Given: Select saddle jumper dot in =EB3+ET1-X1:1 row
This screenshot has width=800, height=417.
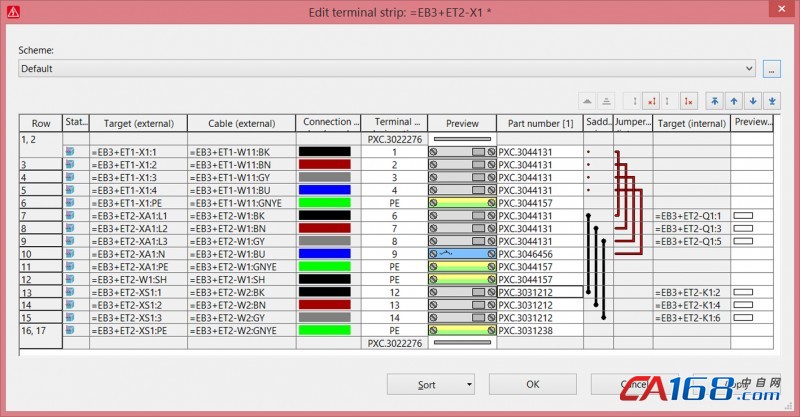Looking at the screenshot, I should coord(588,152).
